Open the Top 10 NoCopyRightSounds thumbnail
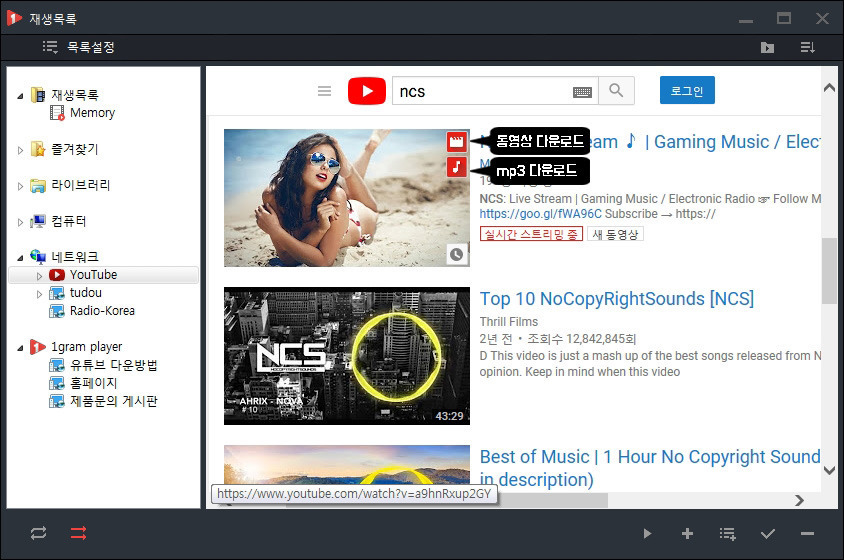The image size is (844, 560). click(x=347, y=356)
